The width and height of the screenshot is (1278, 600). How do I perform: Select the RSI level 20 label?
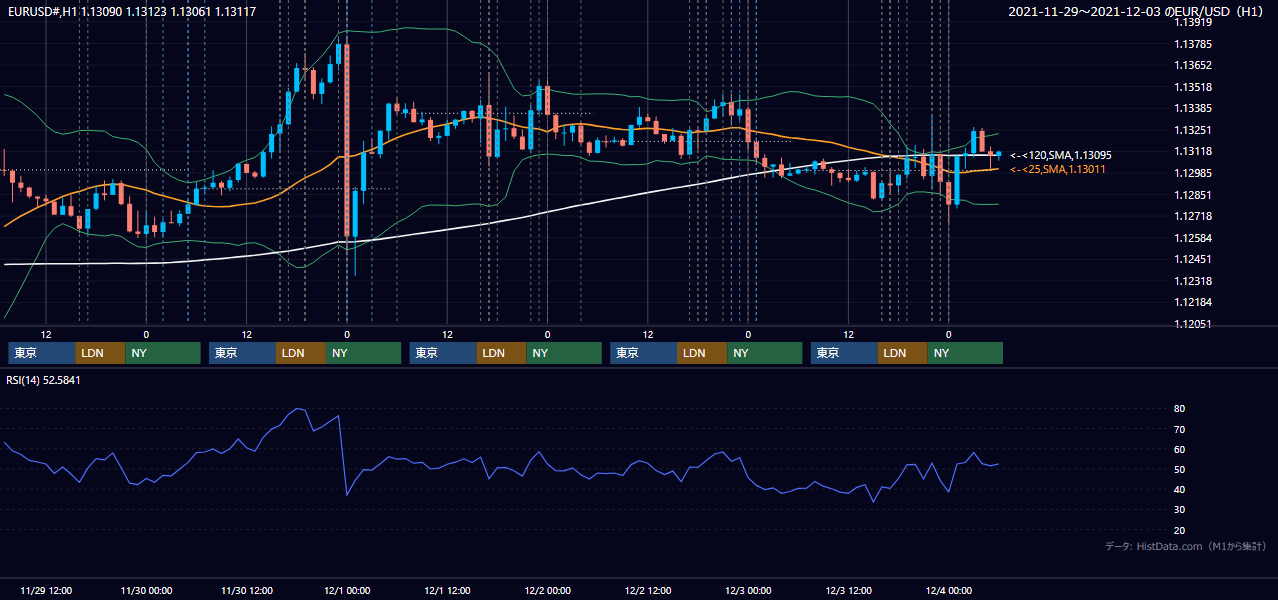(x=1180, y=530)
